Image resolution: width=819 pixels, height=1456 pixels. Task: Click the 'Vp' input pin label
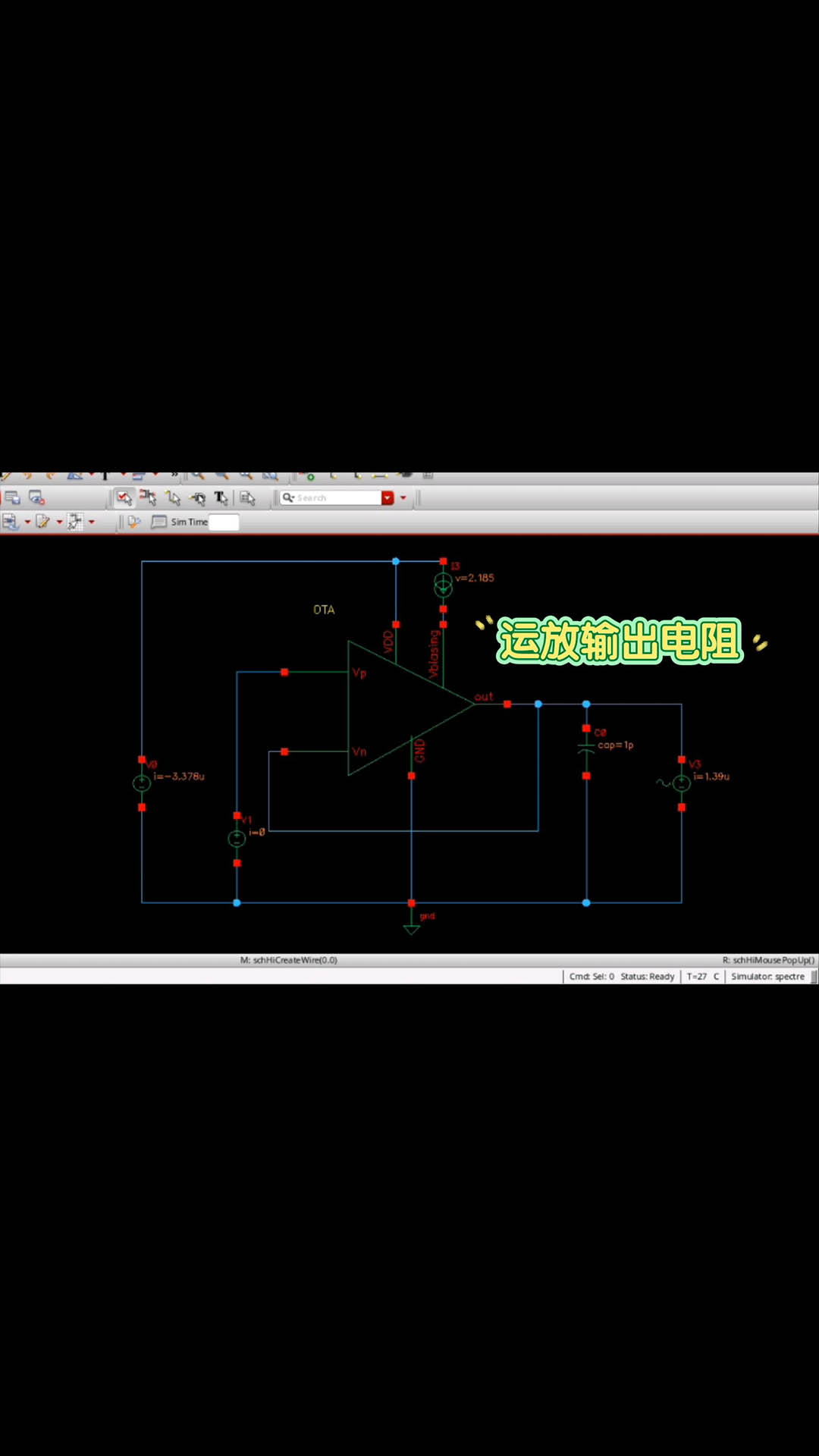pyautogui.click(x=359, y=673)
